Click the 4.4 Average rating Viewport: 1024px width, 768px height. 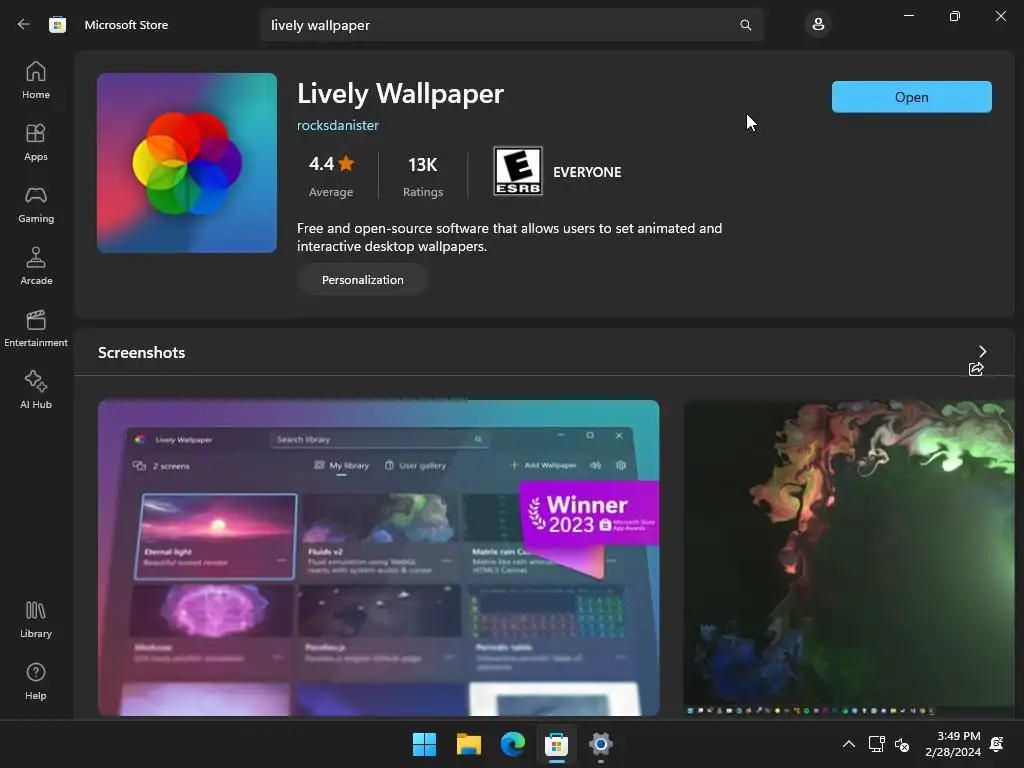click(331, 175)
